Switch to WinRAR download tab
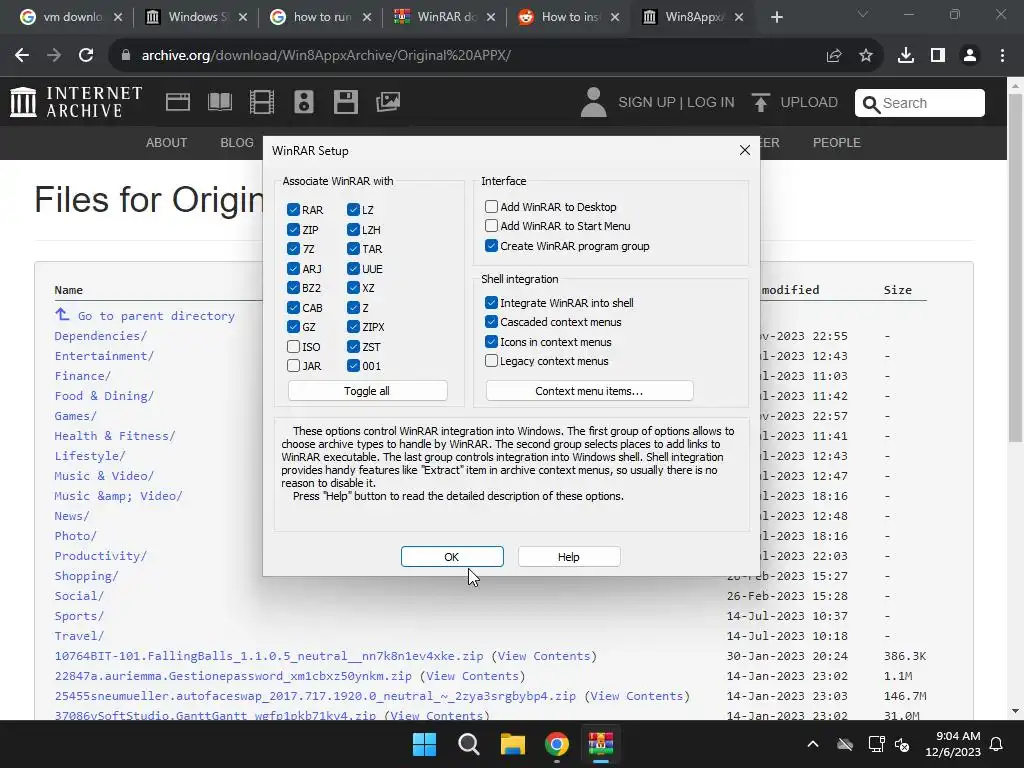This screenshot has width=1024, height=768. pos(444,17)
